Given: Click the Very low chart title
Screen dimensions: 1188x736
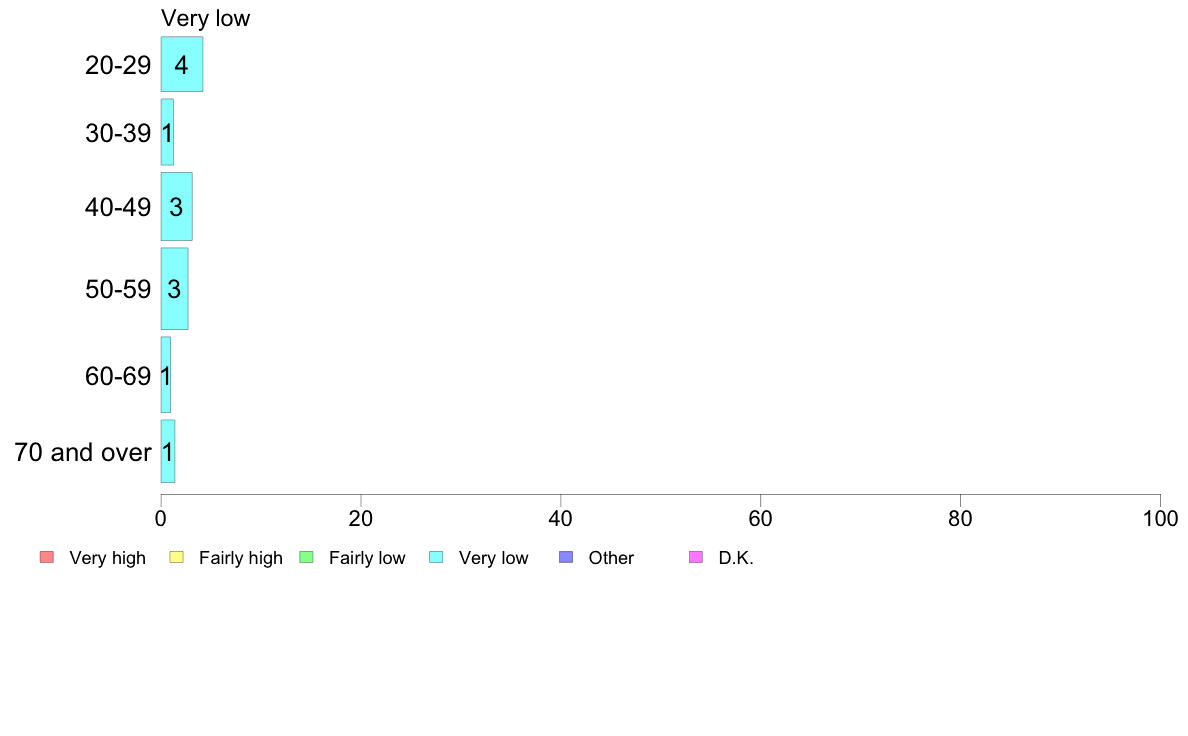Looking at the screenshot, I should (205, 18).
